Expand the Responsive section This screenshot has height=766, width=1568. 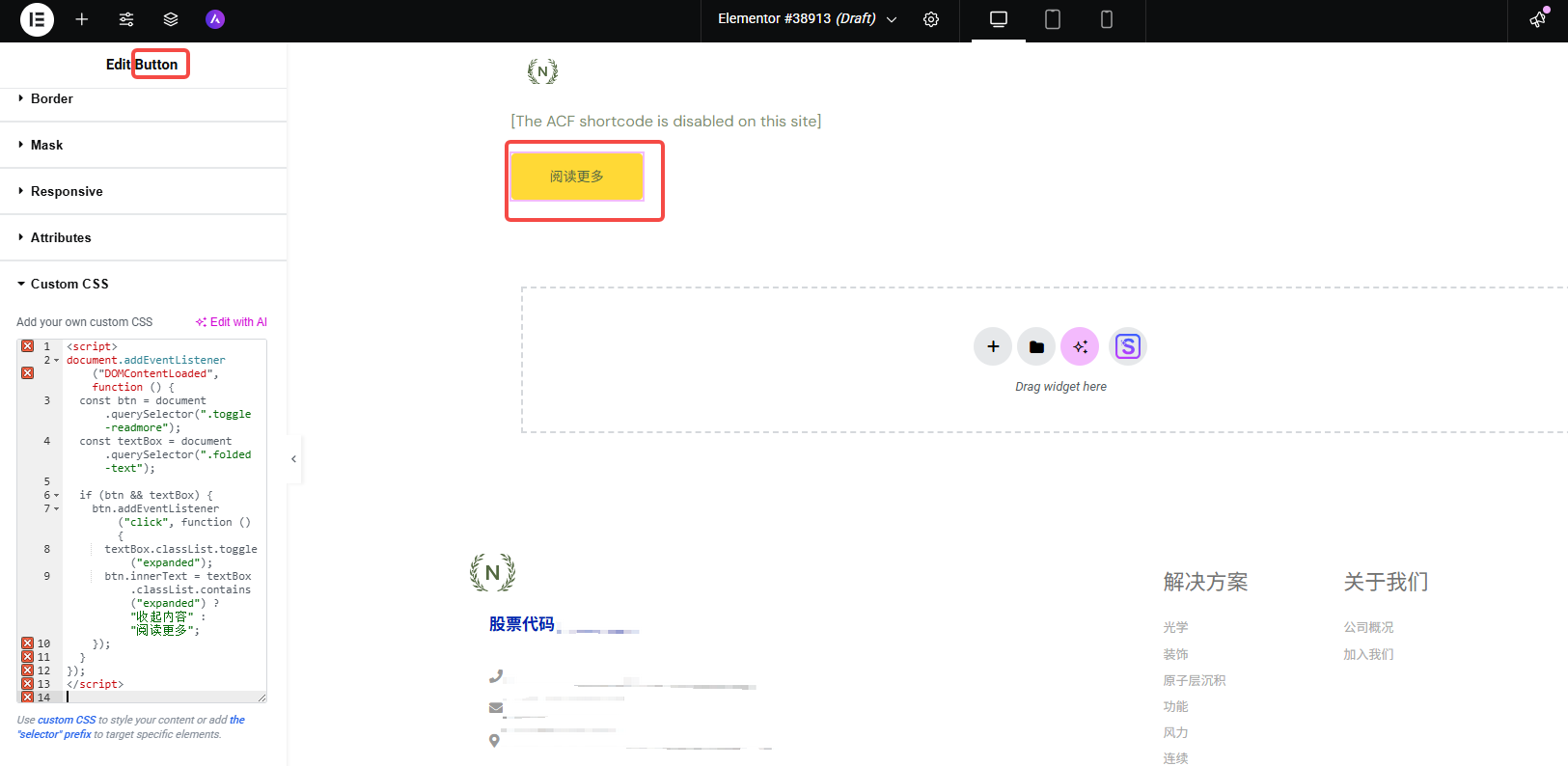pyautogui.click(x=67, y=191)
